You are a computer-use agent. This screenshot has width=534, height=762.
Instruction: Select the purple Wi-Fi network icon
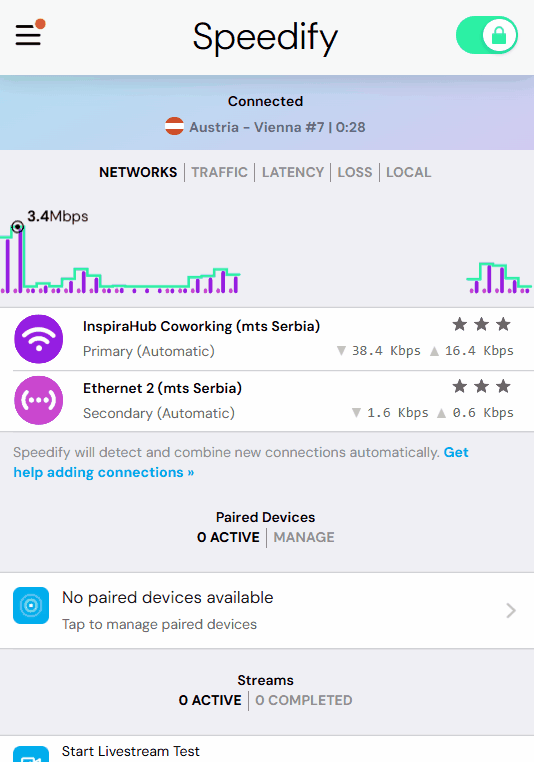[x=39, y=339]
